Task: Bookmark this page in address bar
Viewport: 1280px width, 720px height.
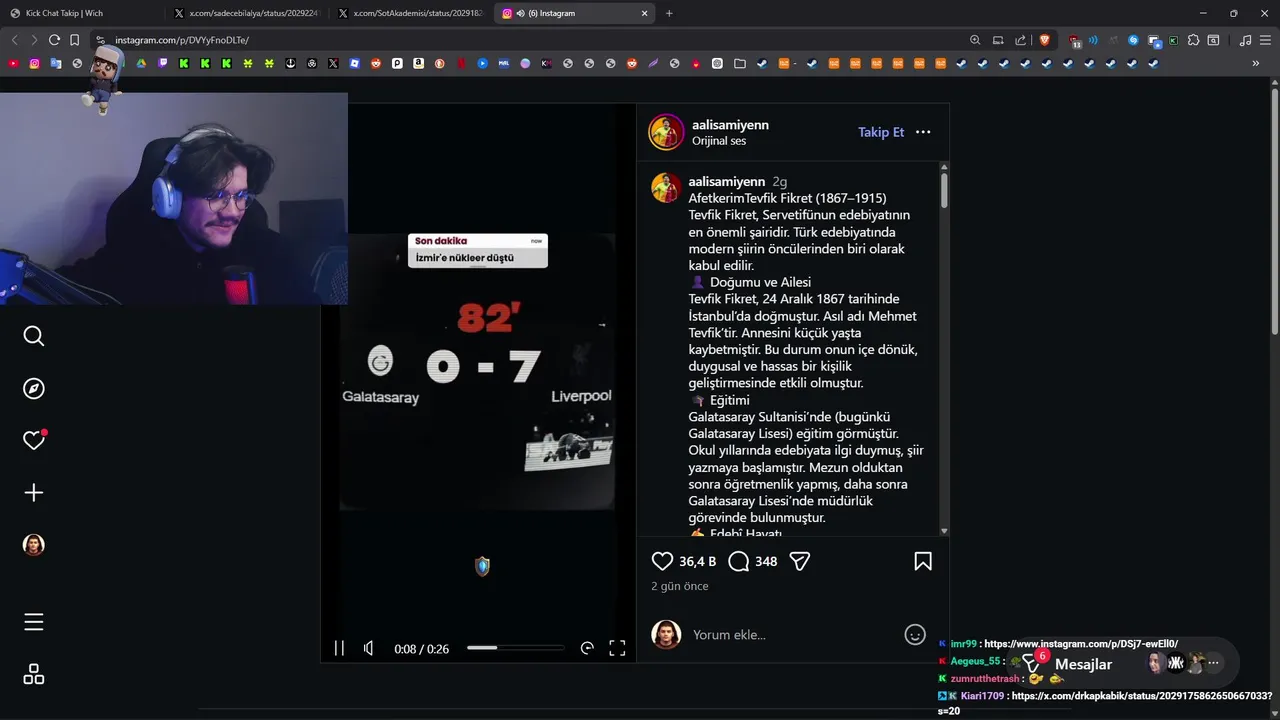Action: [74, 40]
